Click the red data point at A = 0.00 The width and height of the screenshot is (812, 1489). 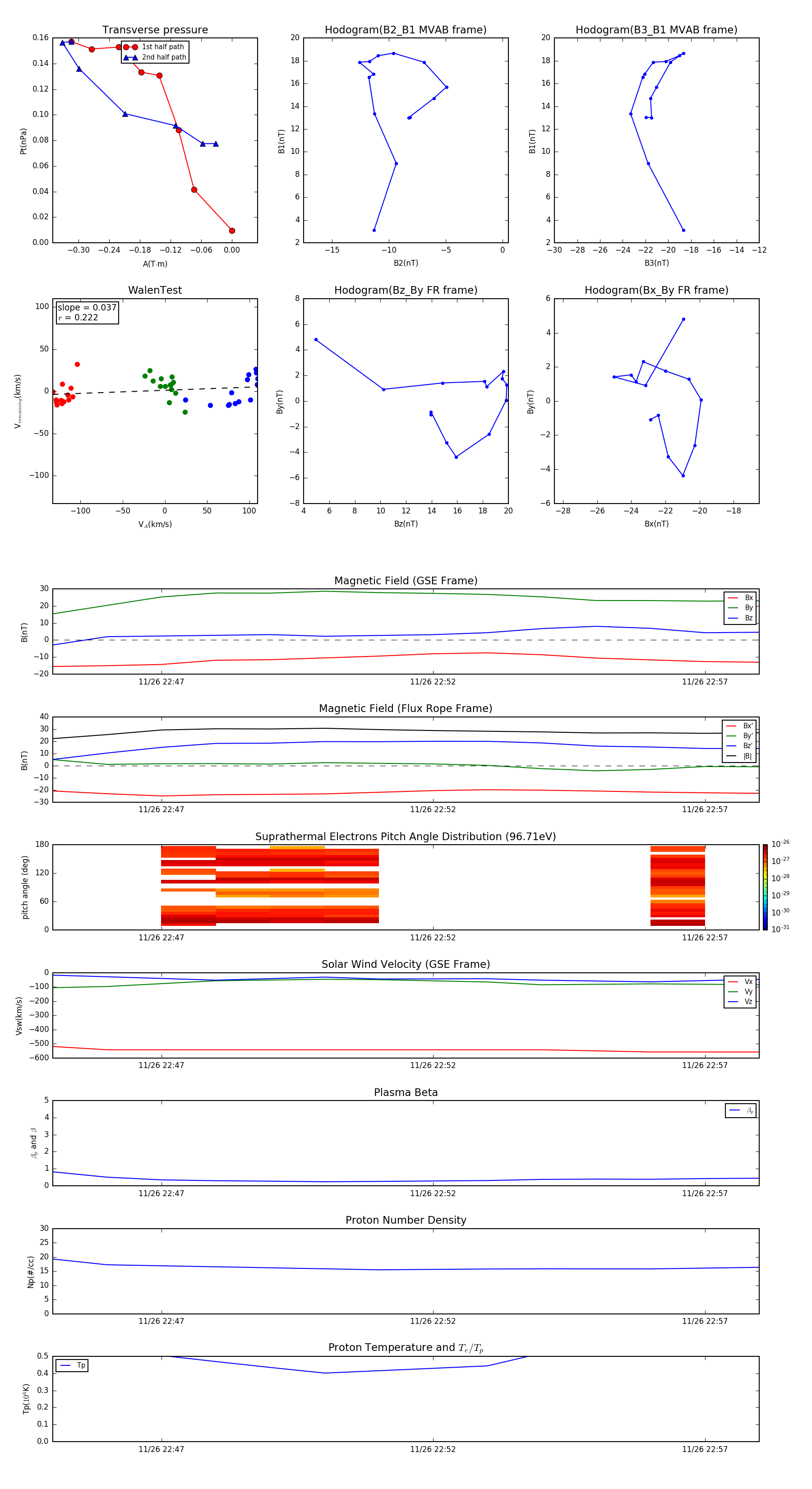(x=232, y=231)
